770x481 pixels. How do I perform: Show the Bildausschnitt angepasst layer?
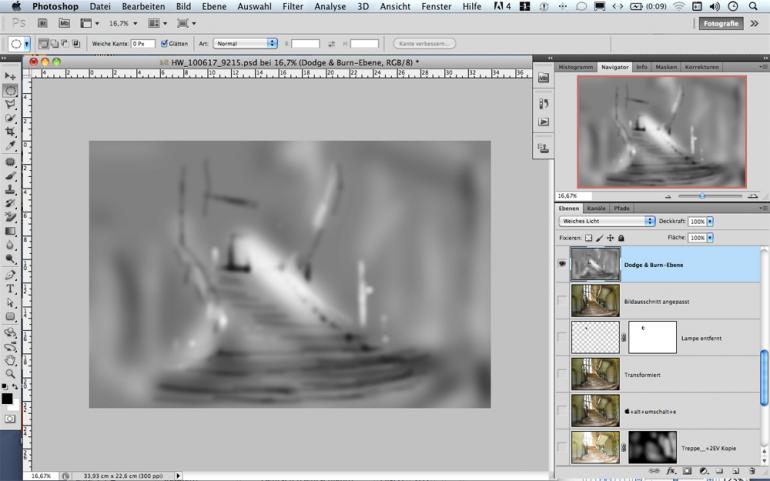(x=562, y=301)
